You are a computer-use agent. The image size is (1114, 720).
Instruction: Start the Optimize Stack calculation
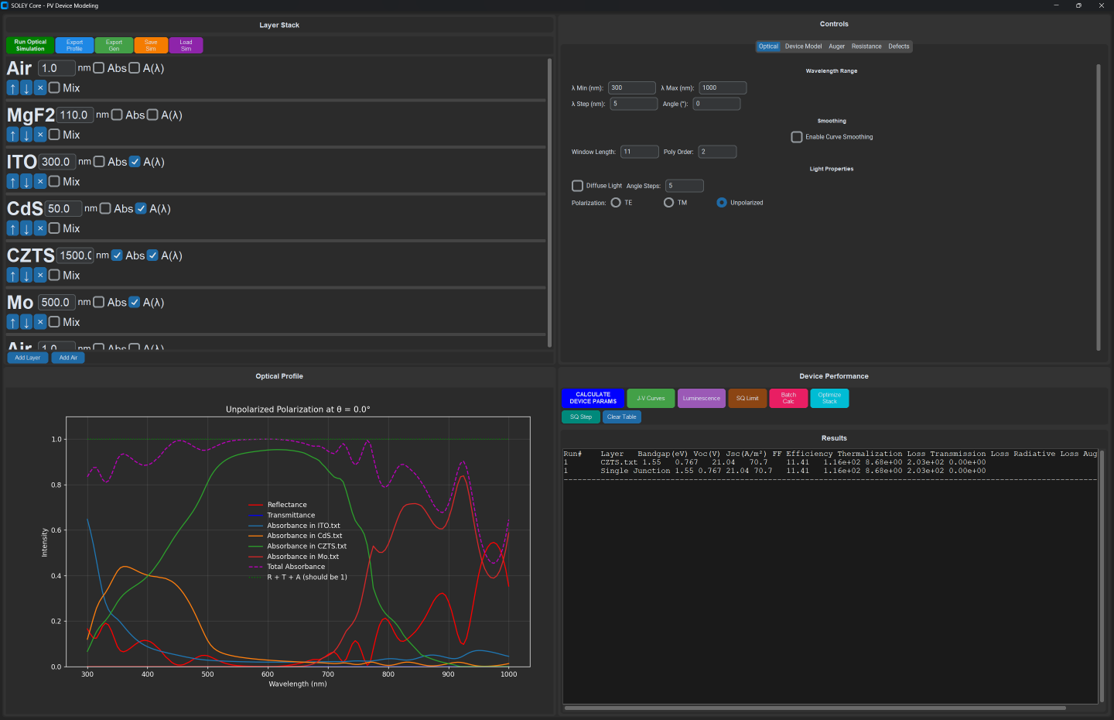pos(830,398)
